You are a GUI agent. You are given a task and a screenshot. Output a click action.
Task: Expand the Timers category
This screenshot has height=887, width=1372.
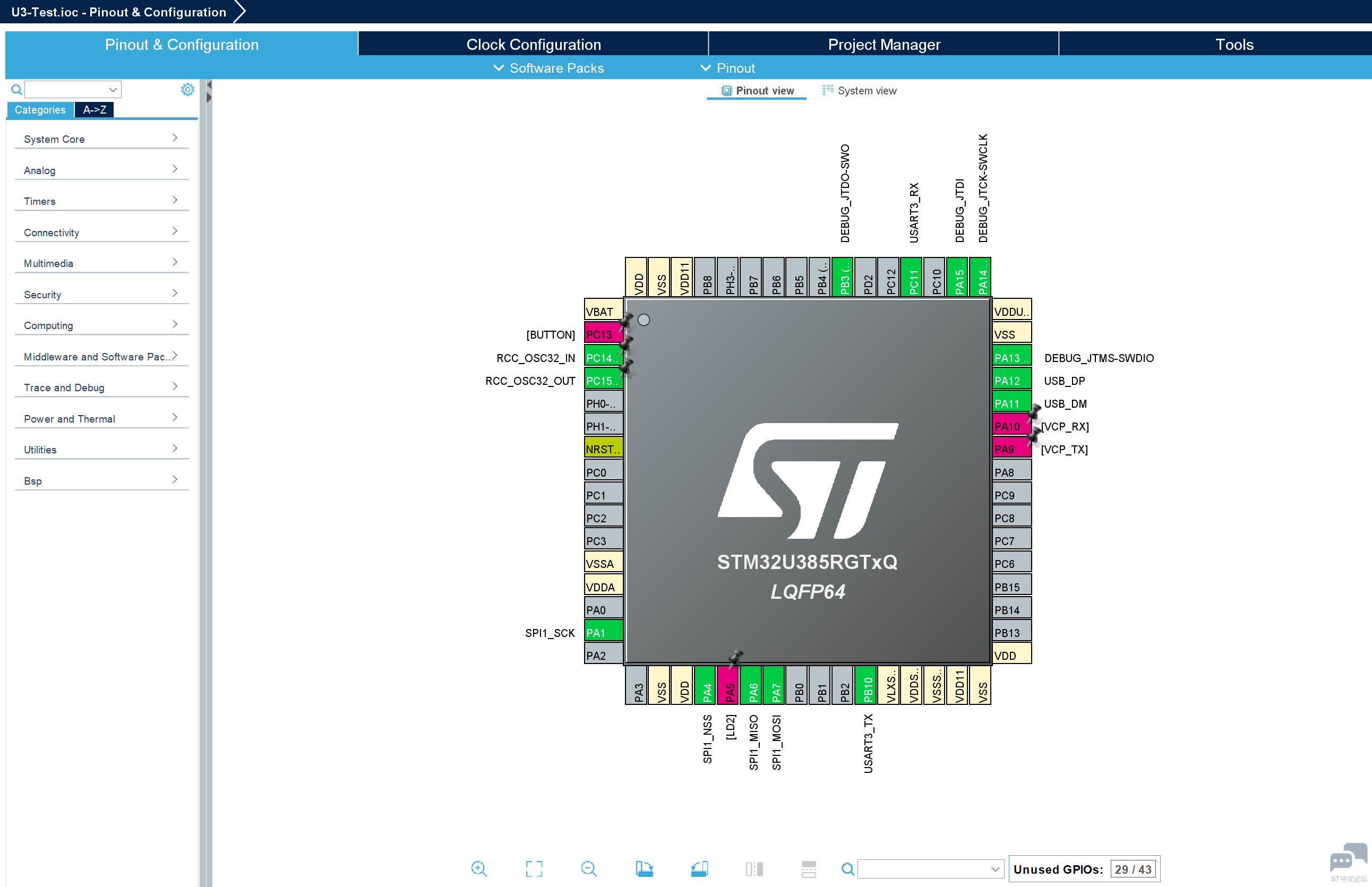click(x=101, y=201)
